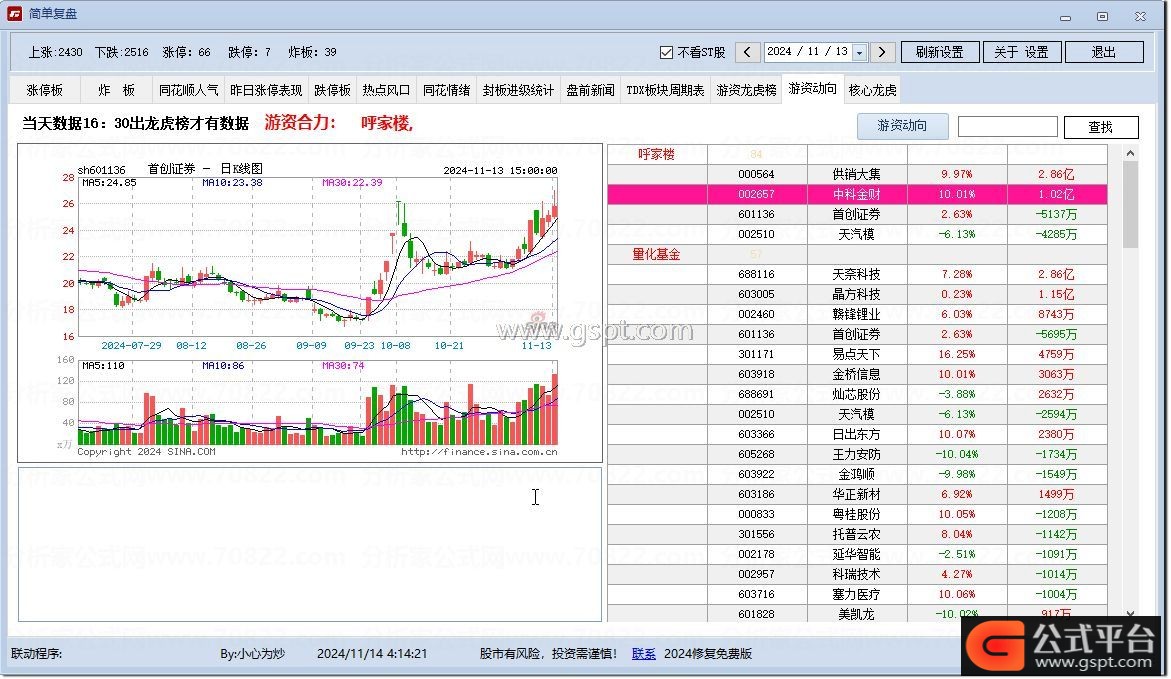Select the 603005 晶方科技 row
Image resolution: width=1171 pixels, height=679 pixels.
point(857,294)
